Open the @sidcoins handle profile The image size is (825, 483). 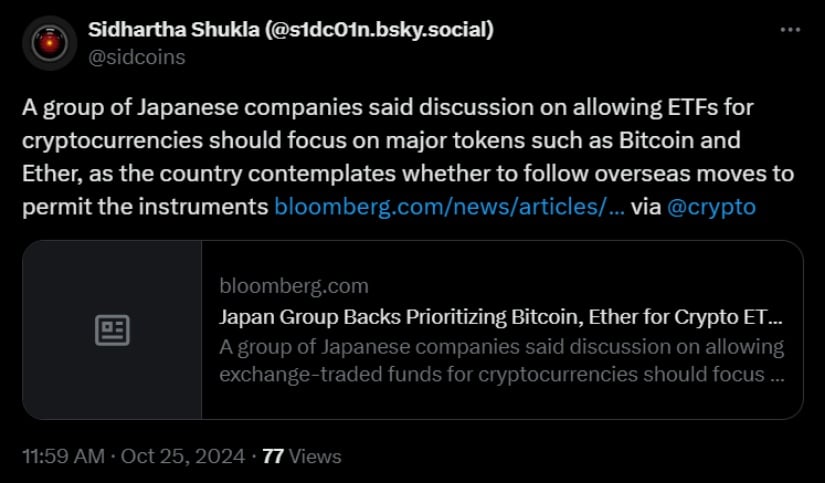[136, 57]
